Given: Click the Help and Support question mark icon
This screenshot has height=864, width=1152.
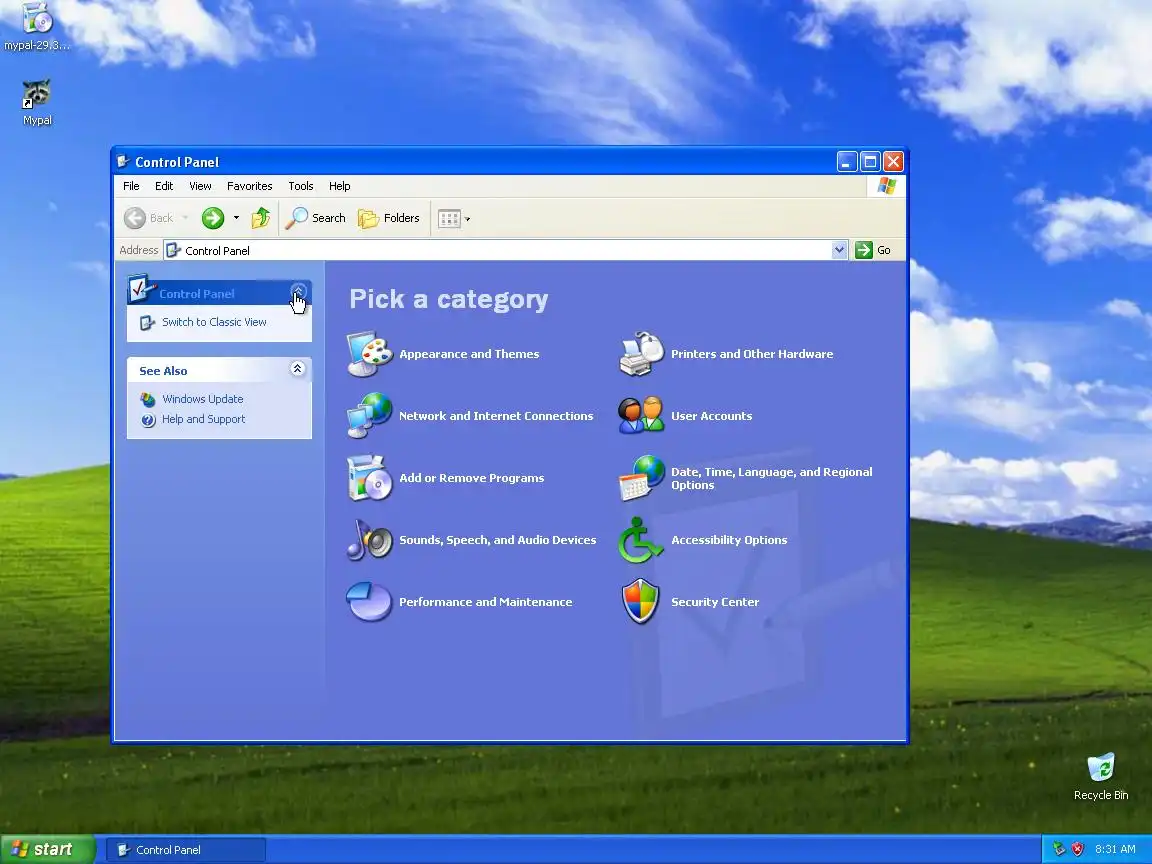Looking at the screenshot, I should (x=148, y=420).
